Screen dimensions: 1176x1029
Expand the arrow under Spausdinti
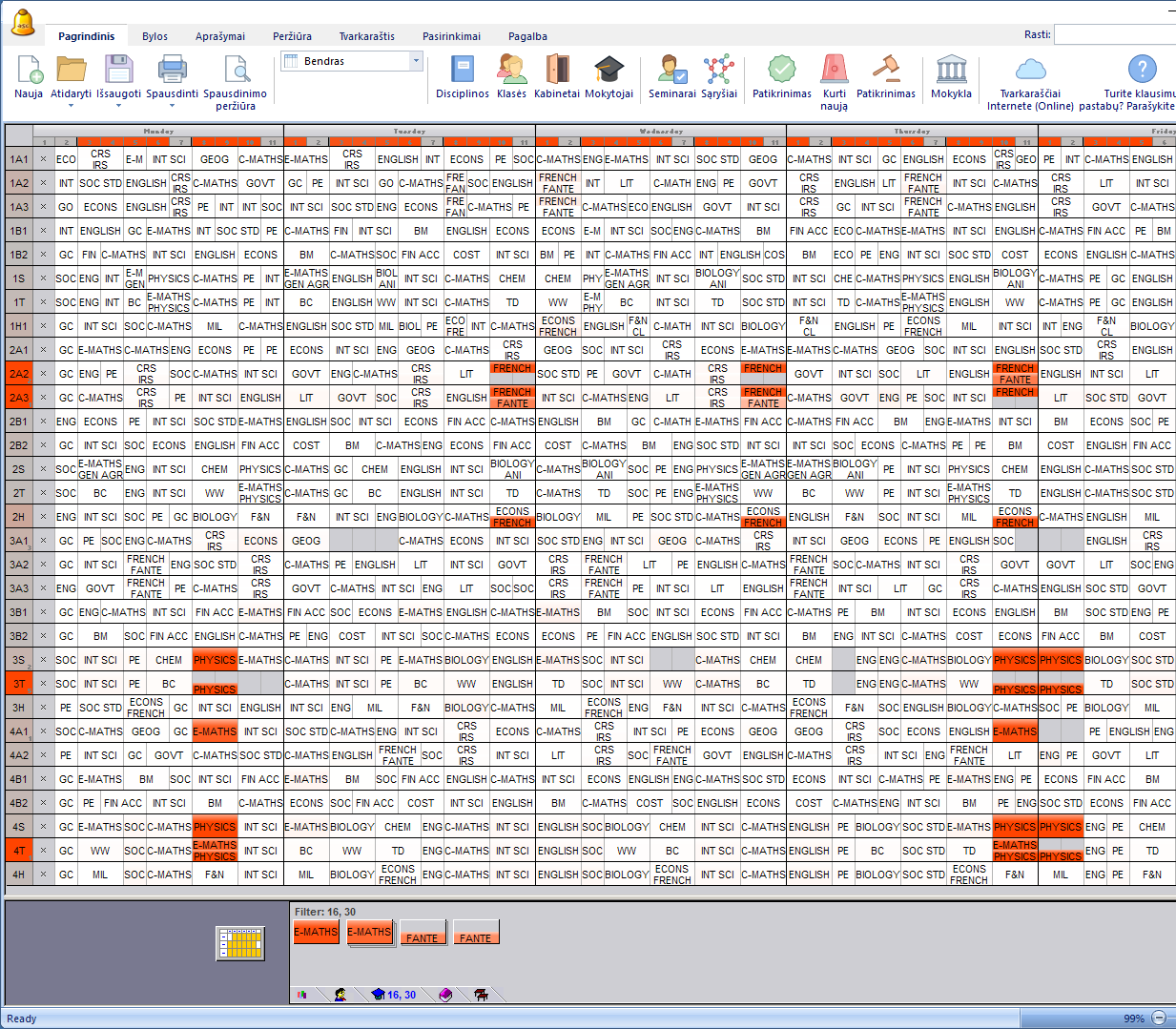click(x=172, y=106)
